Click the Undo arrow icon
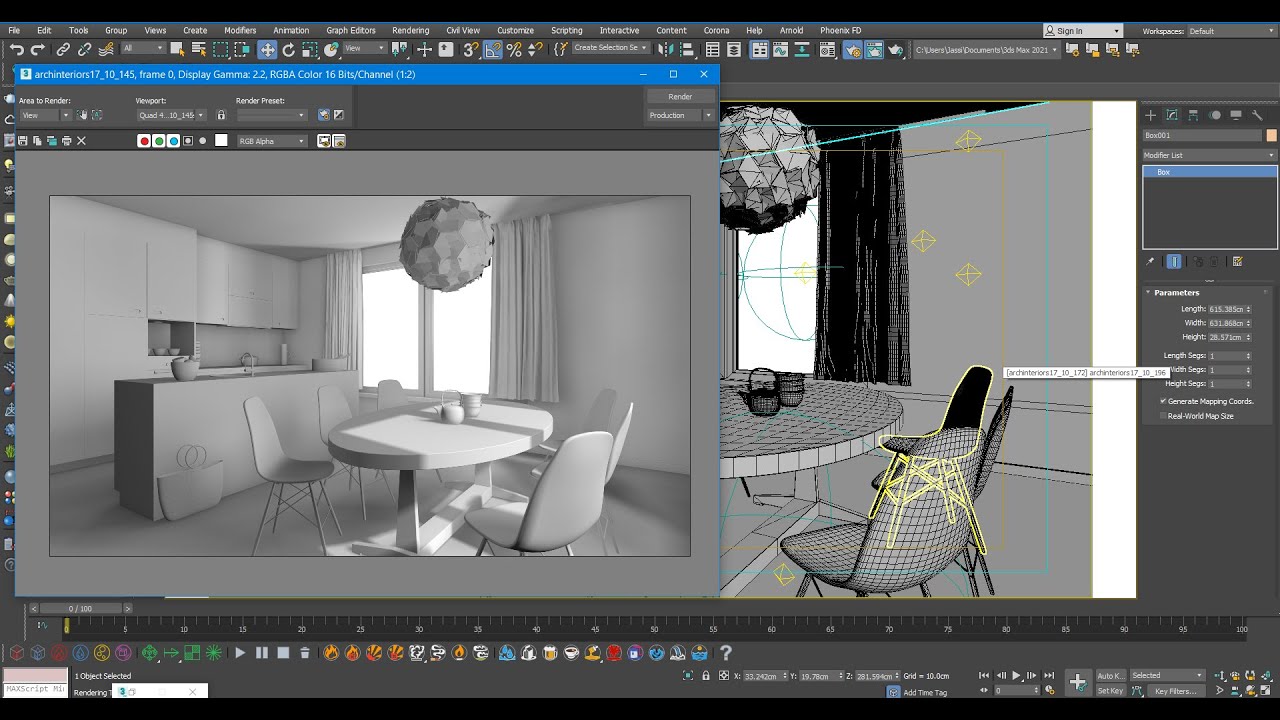This screenshot has height=720, width=1280. tap(16, 49)
